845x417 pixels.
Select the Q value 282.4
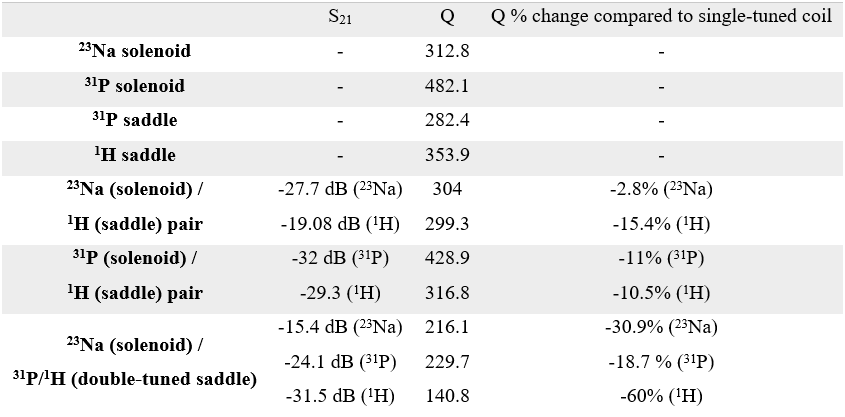click(448, 120)
